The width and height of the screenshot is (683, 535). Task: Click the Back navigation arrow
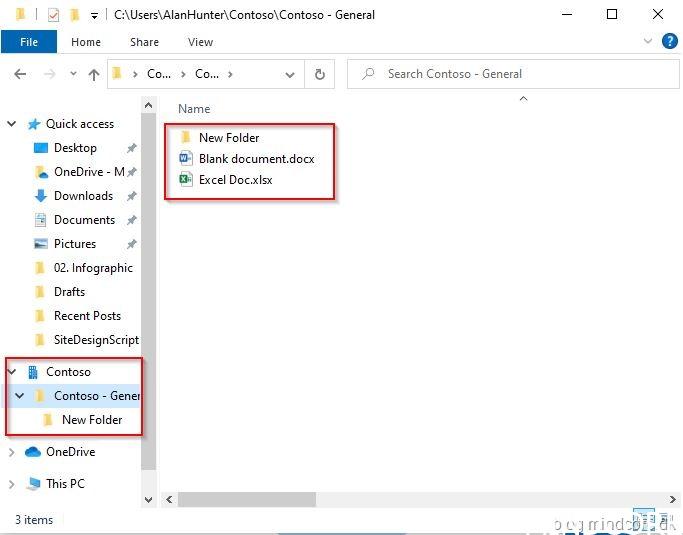pos(20,74)
